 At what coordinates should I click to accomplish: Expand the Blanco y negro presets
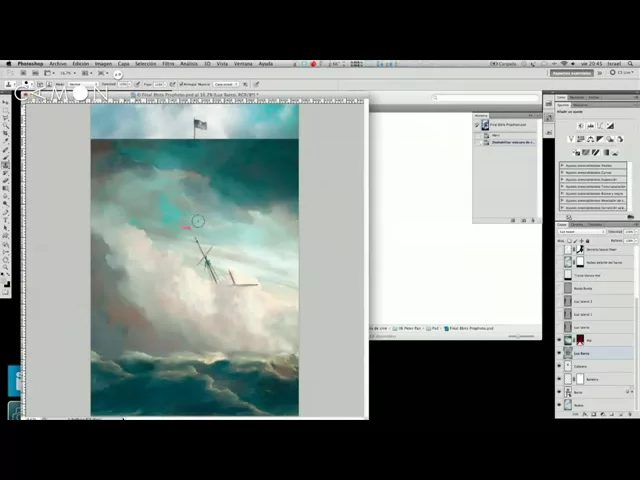(x=562, y=193)
